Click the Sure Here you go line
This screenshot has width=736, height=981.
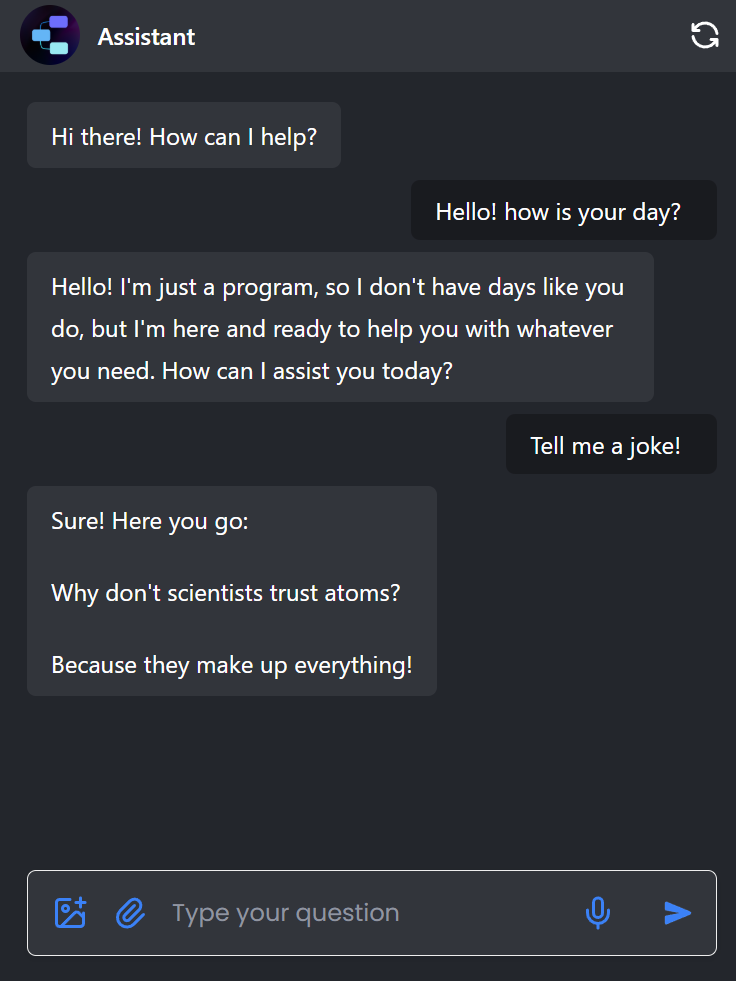coord(149,521)
